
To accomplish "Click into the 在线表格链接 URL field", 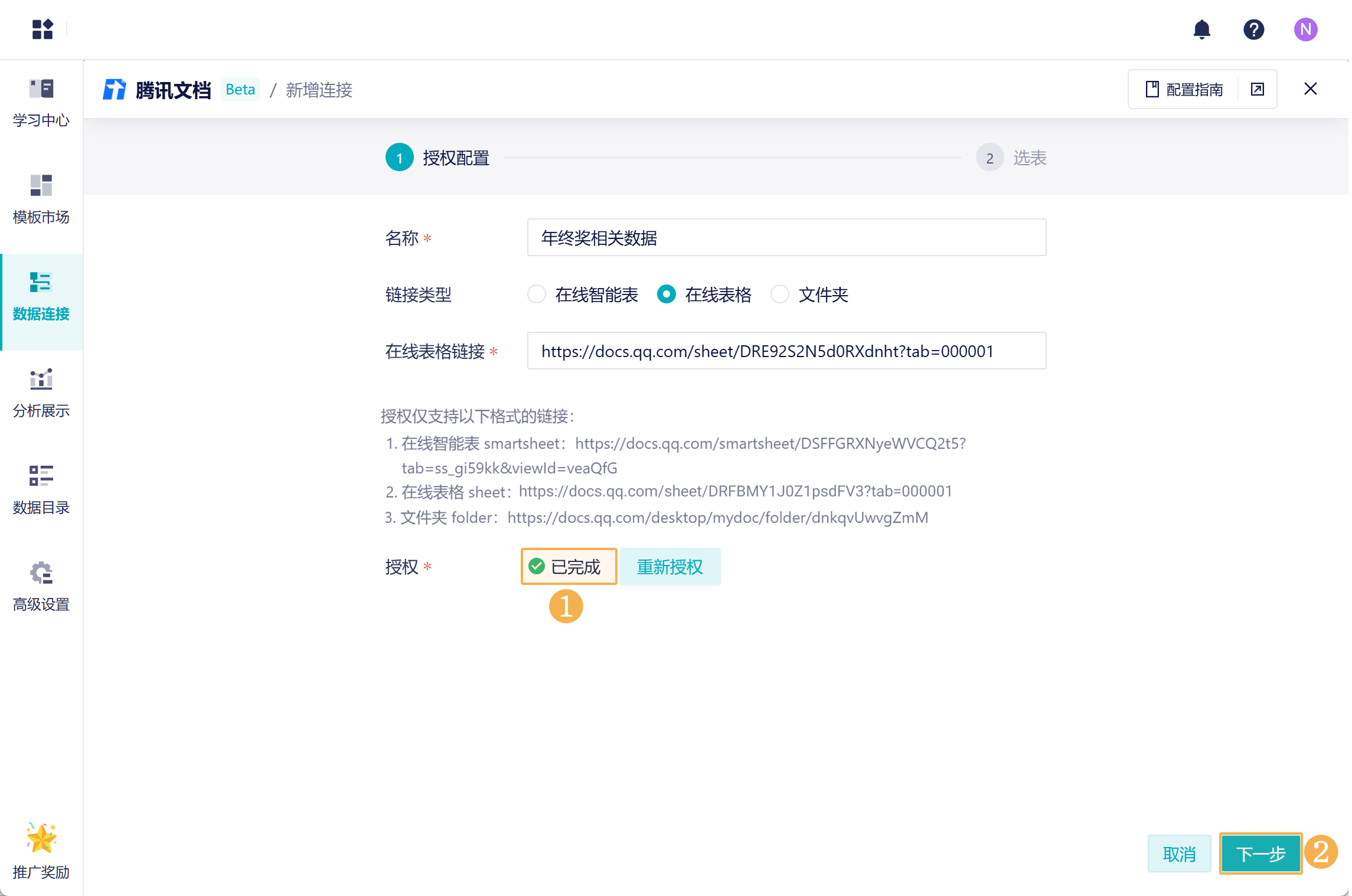I will 786,351.
